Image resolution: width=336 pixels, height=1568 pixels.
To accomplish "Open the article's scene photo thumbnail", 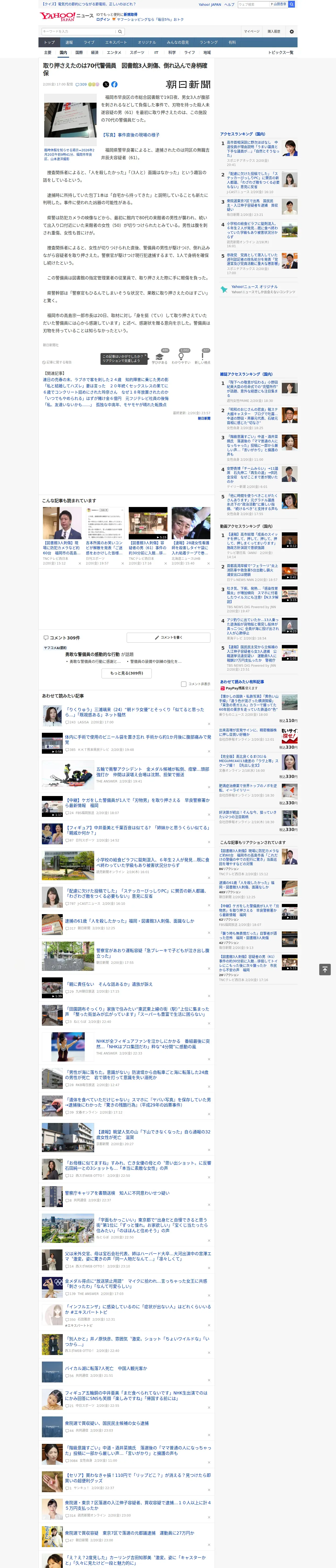I will [x=70, y=119].
